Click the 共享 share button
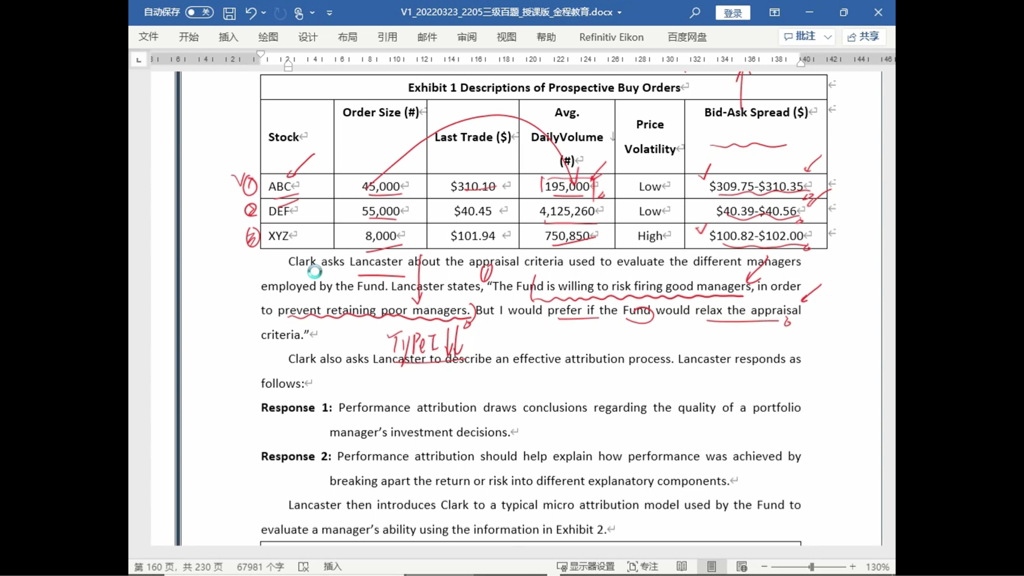 (863, 37)
